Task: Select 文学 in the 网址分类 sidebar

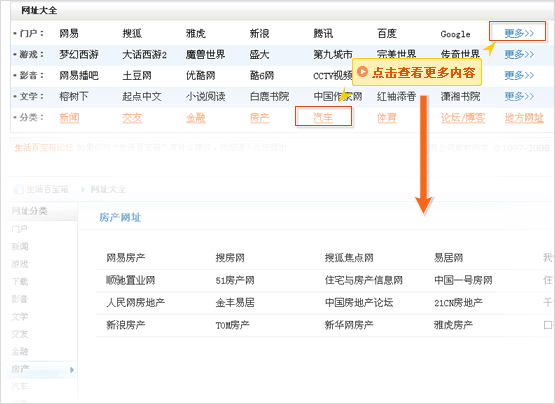Action: point(19,317)
